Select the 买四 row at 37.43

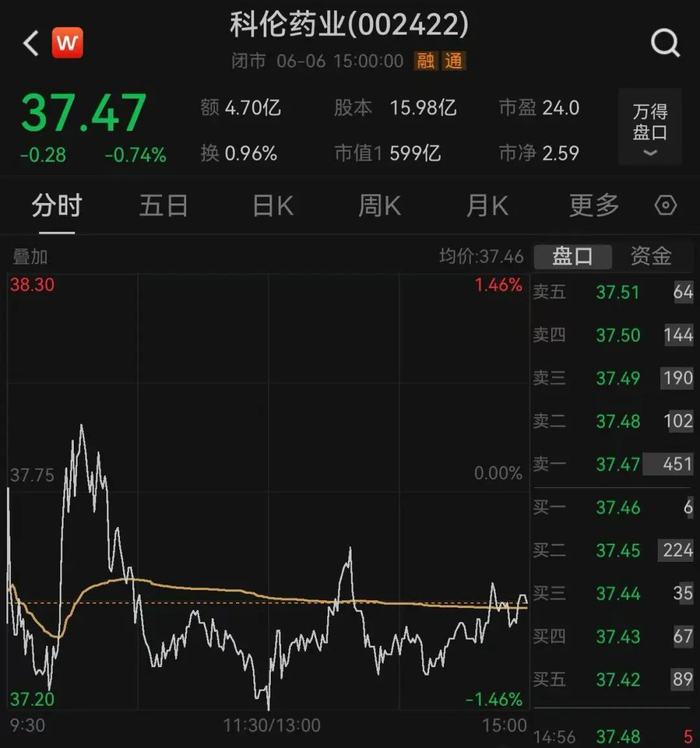[613, 636]
